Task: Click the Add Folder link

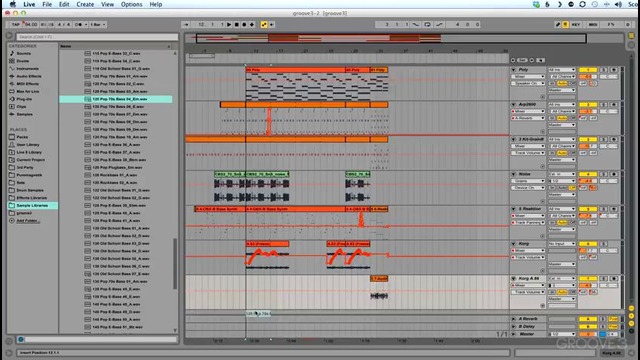Action: (28, 221)
